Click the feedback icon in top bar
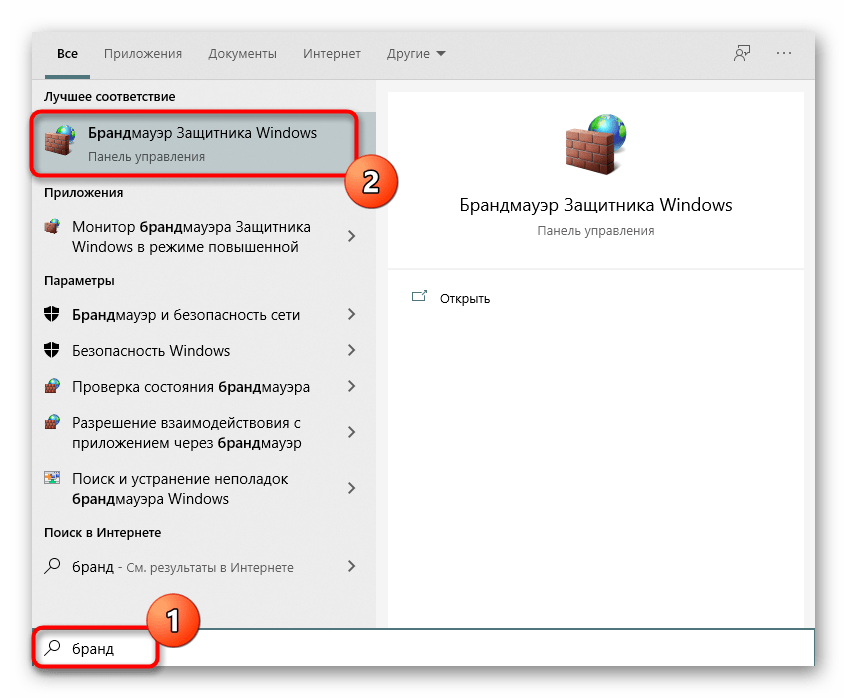 (x=741, y=54)
